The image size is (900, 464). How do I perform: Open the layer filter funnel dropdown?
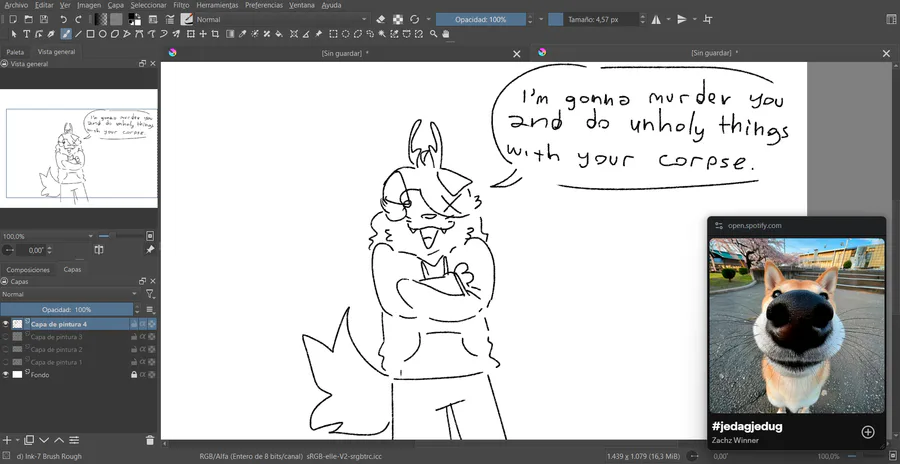click(x=150, y=294)
